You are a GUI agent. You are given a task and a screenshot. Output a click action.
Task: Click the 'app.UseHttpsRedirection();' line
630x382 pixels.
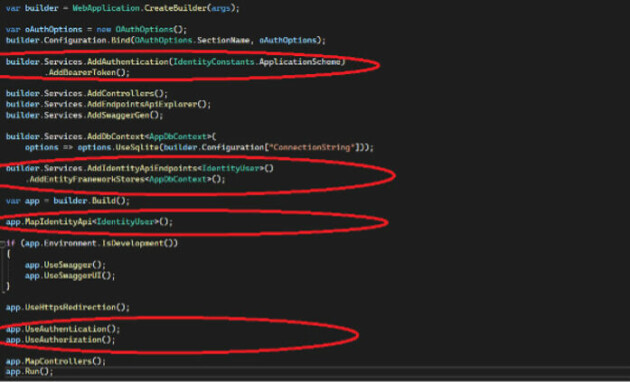coord(68,308)
